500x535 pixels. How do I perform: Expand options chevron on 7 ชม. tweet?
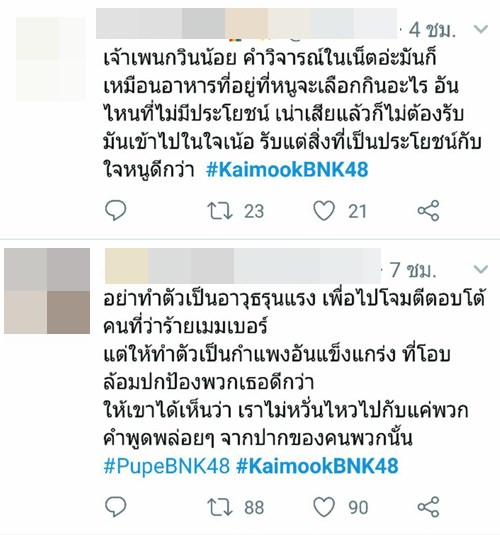click(481, 270)
